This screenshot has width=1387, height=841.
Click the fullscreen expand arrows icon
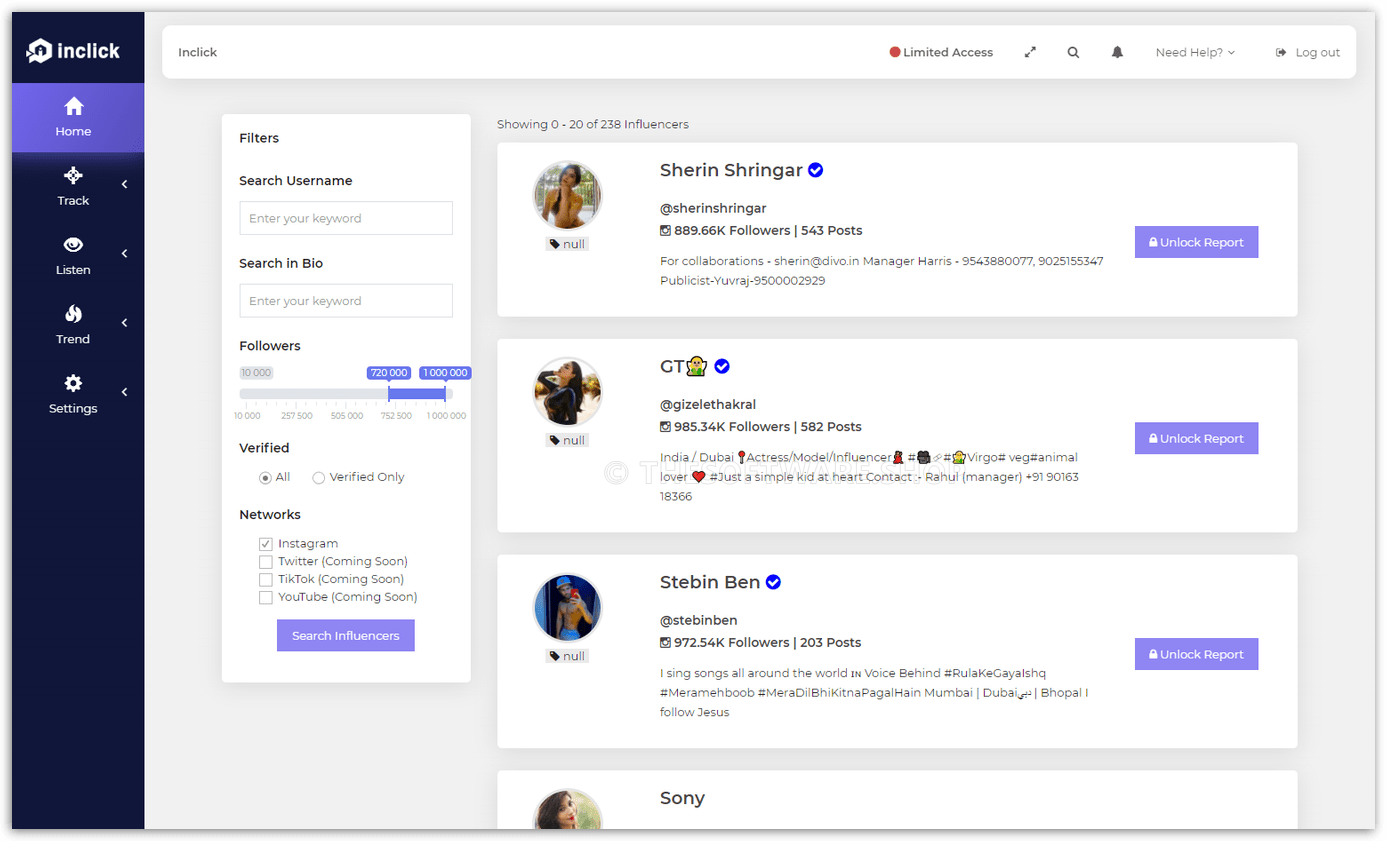(x=1030, y=52)
